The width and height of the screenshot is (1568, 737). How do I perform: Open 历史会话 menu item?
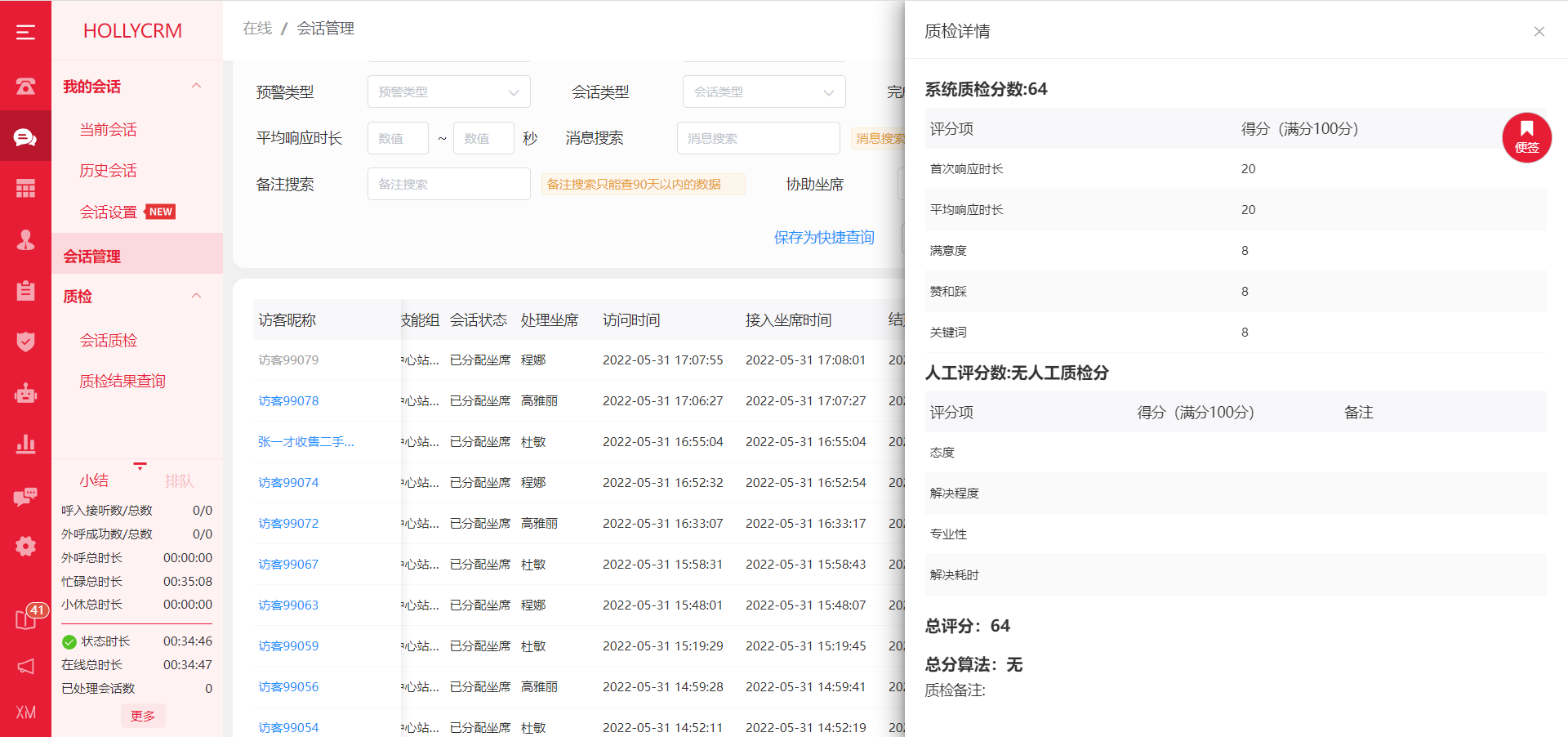coord(108,170)
